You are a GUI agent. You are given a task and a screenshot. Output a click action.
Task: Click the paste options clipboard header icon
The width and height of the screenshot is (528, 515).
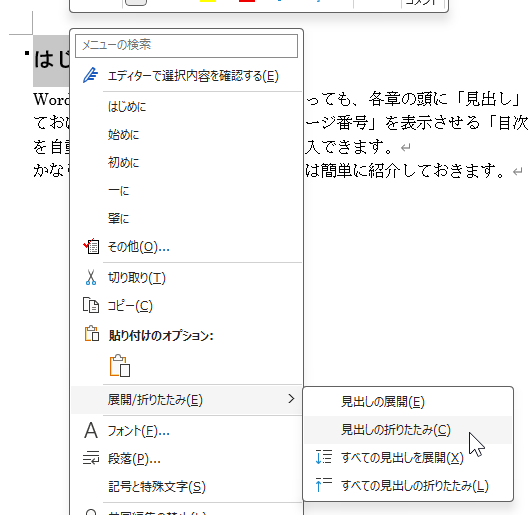click(x=92, y=333)
